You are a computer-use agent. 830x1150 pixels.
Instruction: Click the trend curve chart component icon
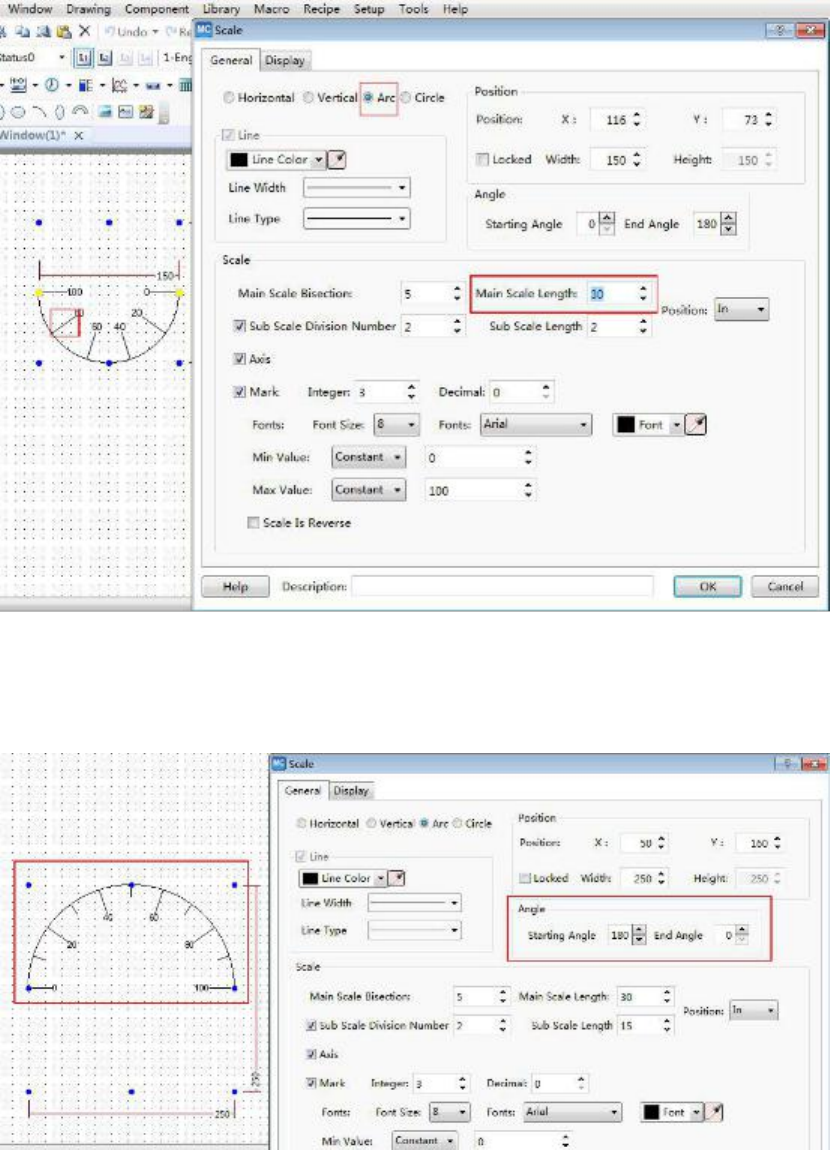(x=120, y=85)
